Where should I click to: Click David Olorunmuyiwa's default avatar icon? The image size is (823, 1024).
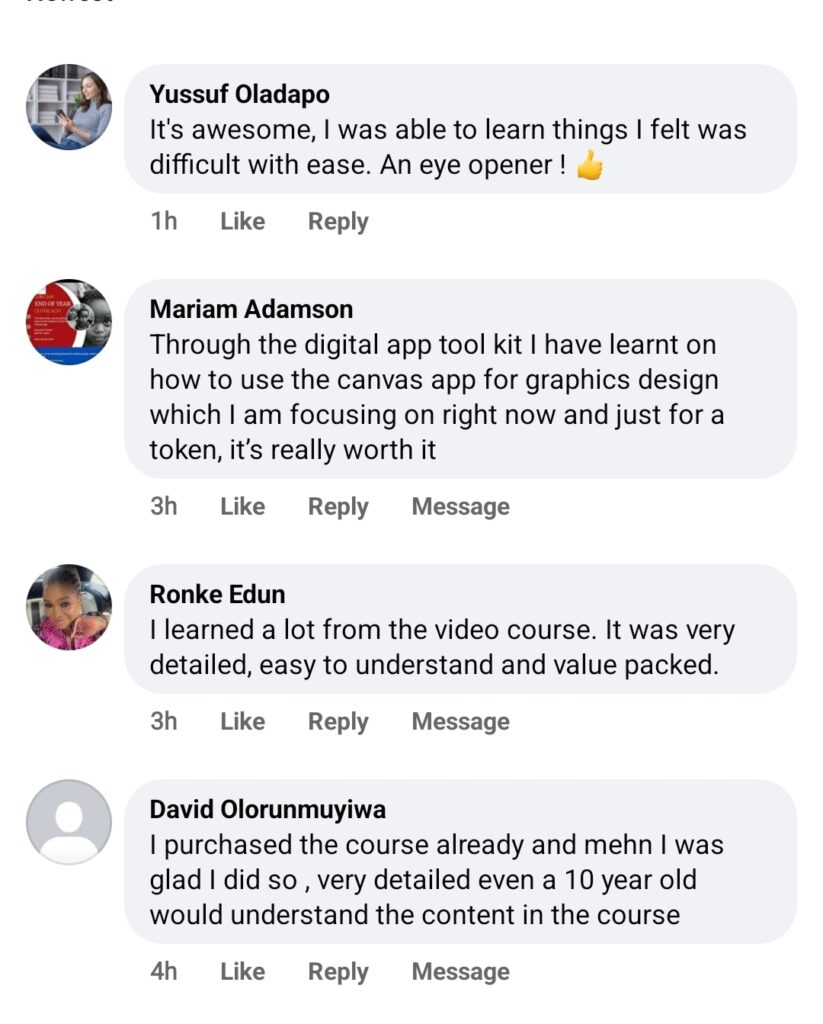[x=68, y=822]
